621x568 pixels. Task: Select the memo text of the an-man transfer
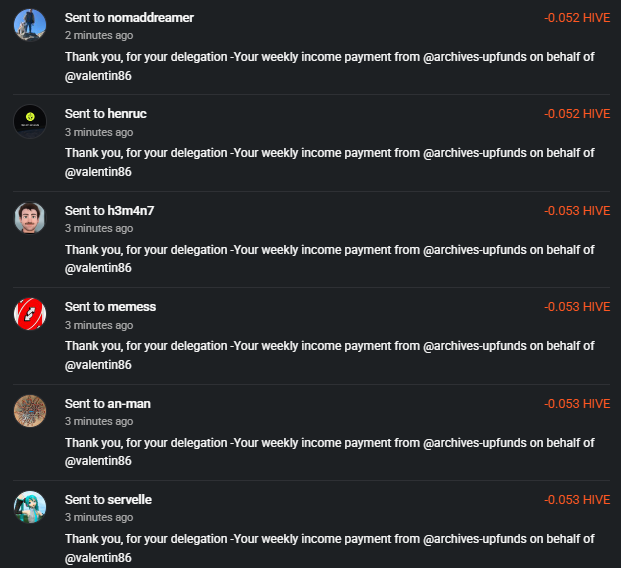(330, 442)
